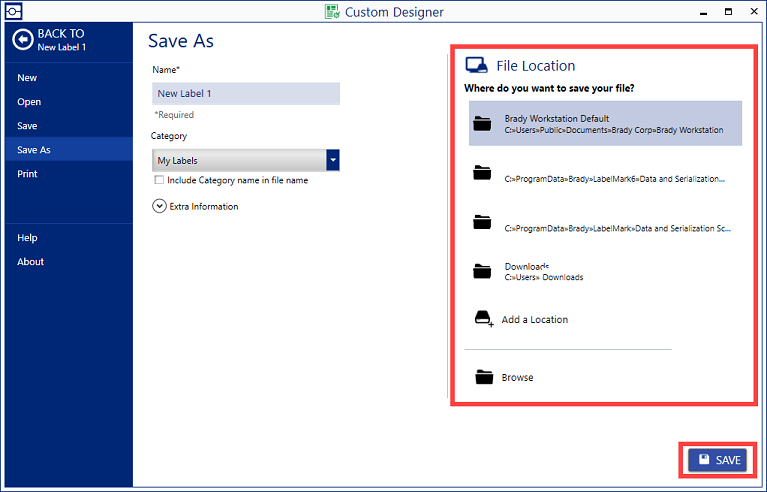Click Add a Location label
The image size is (767, 492).
(x=535, y=319)
